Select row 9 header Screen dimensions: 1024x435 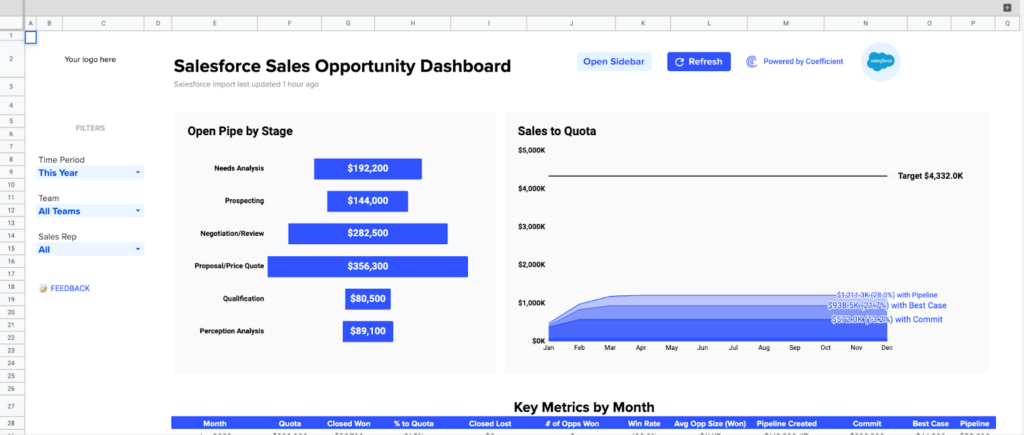[x=11, y=173]
